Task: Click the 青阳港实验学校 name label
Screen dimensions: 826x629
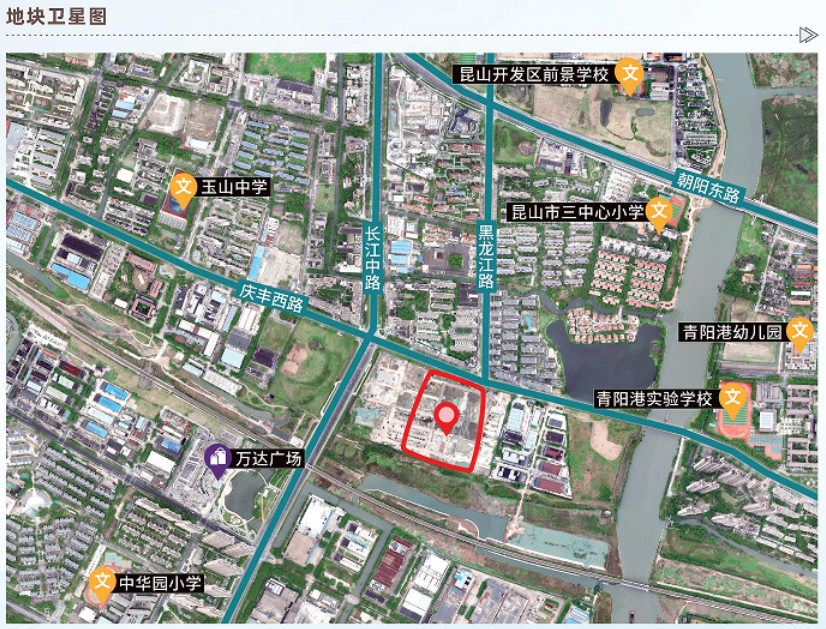Action: 654,399
